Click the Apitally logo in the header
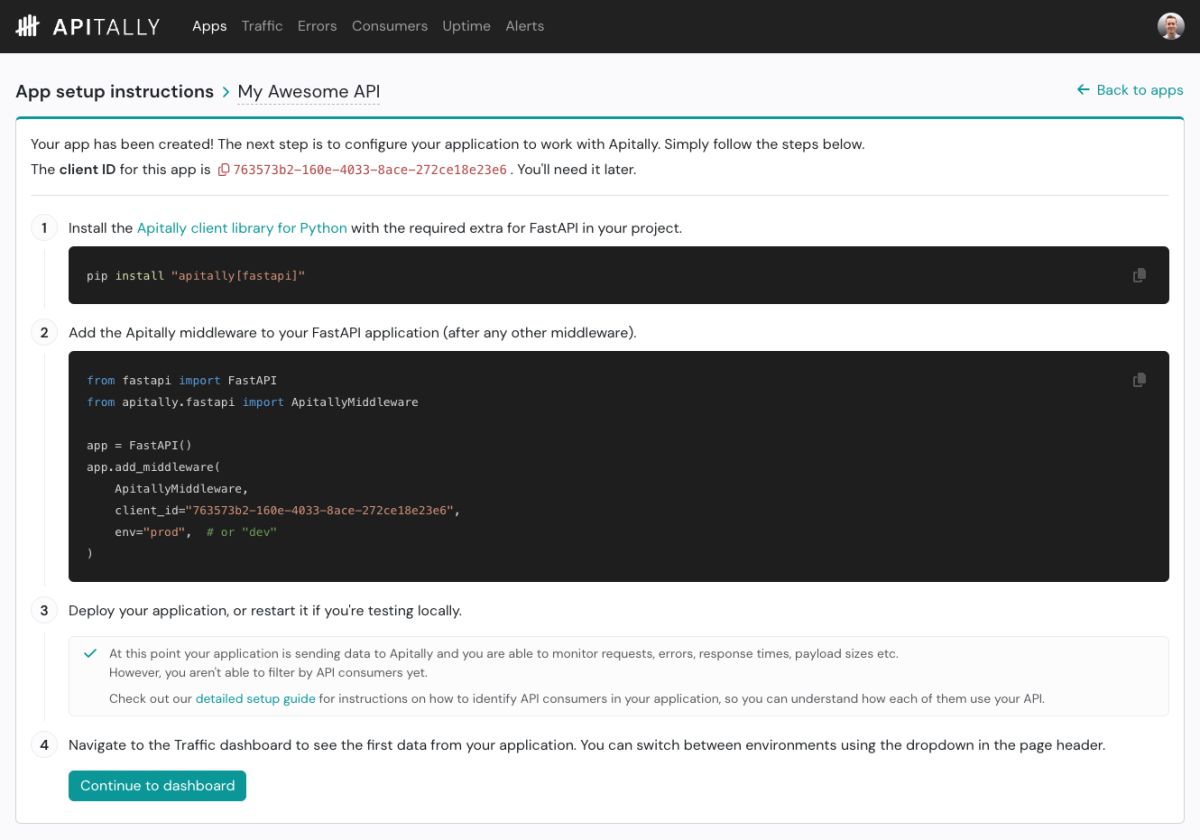1200x840 pixels. (88, 26)
